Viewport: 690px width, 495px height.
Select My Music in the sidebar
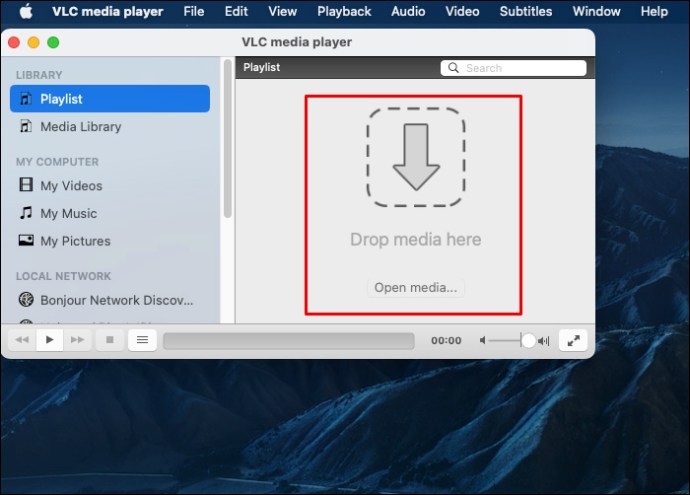pyautogui.click(x=68, y=213)
